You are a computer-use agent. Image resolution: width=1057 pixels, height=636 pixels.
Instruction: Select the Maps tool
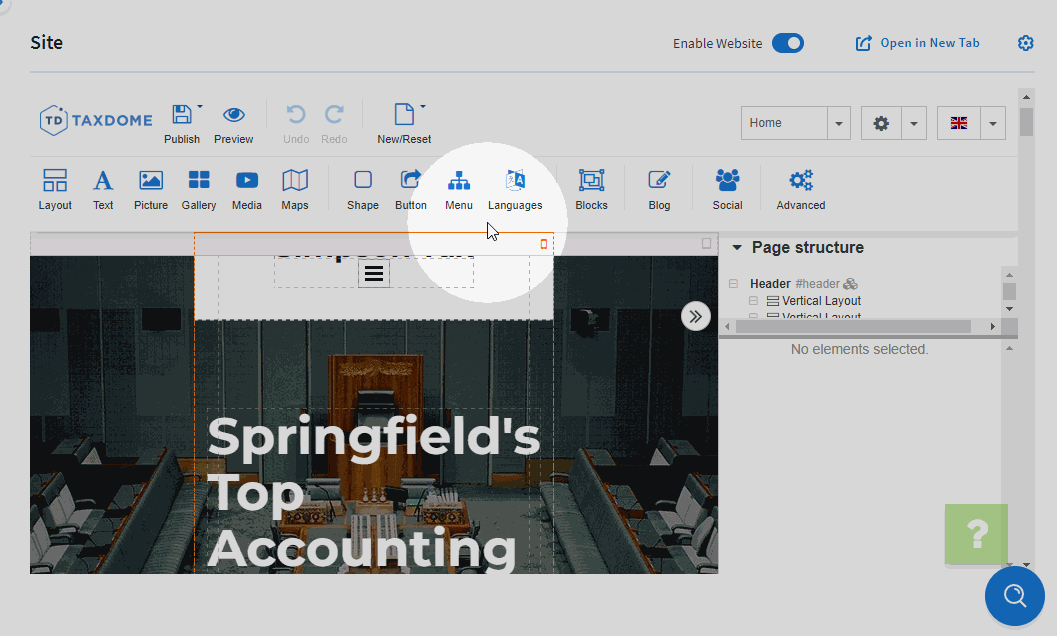click(295, 188)
